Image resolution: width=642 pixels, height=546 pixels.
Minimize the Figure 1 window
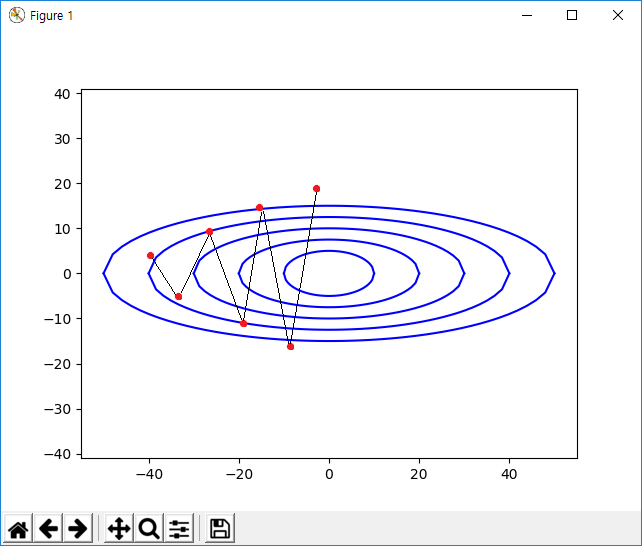tap(527, 16)
